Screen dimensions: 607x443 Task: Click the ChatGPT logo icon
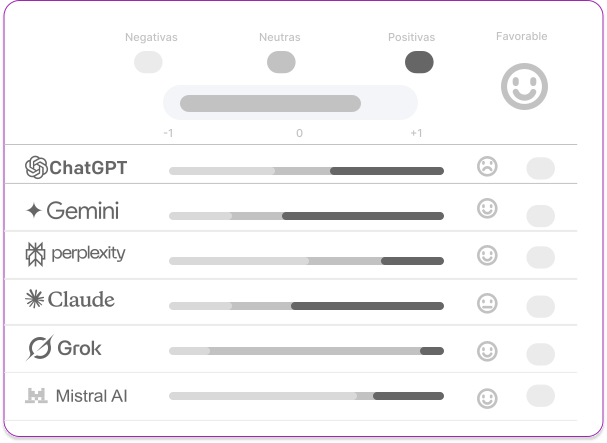36,167
